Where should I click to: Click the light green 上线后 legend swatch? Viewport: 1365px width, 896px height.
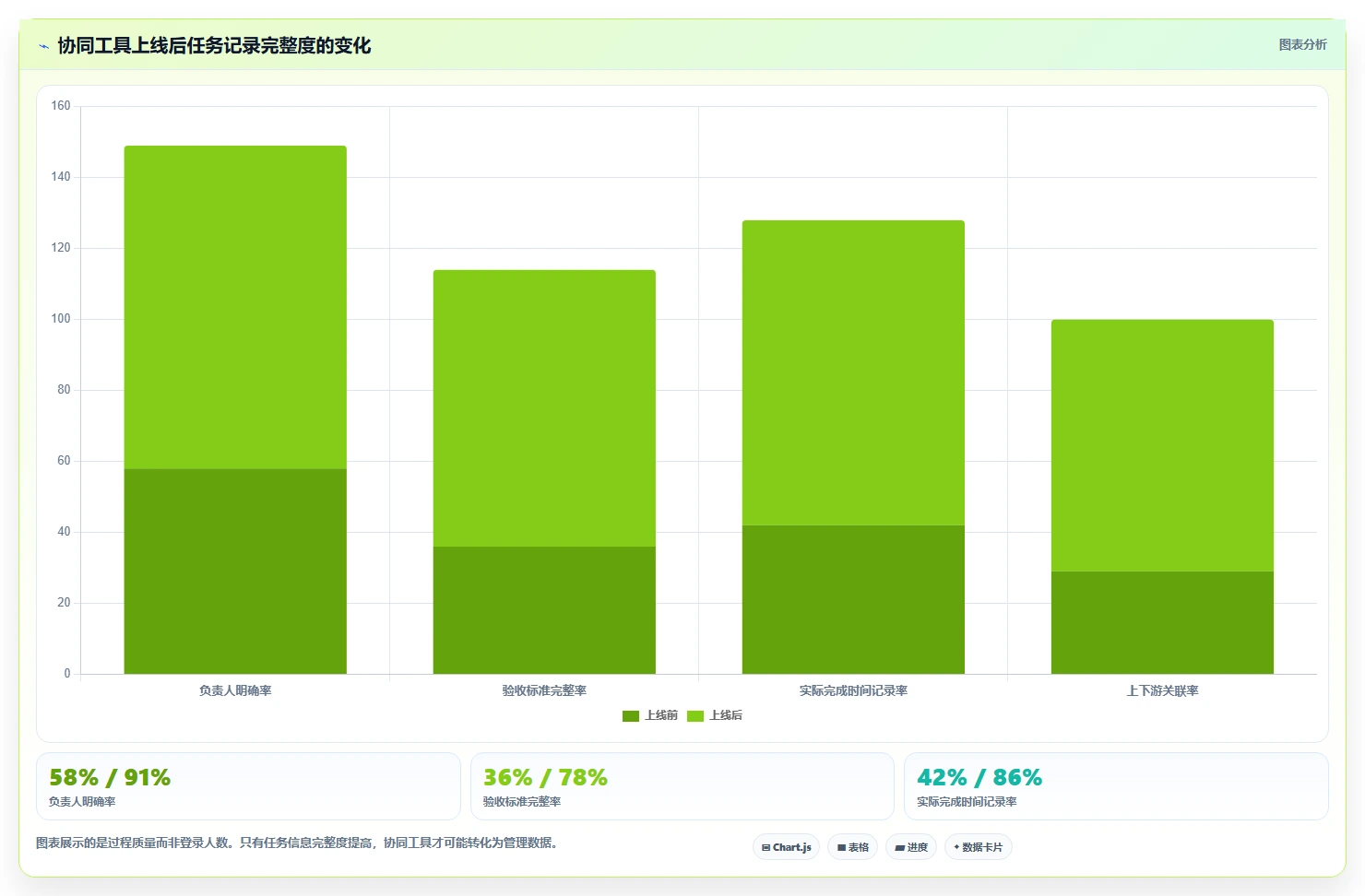click(x=695, y=716)
